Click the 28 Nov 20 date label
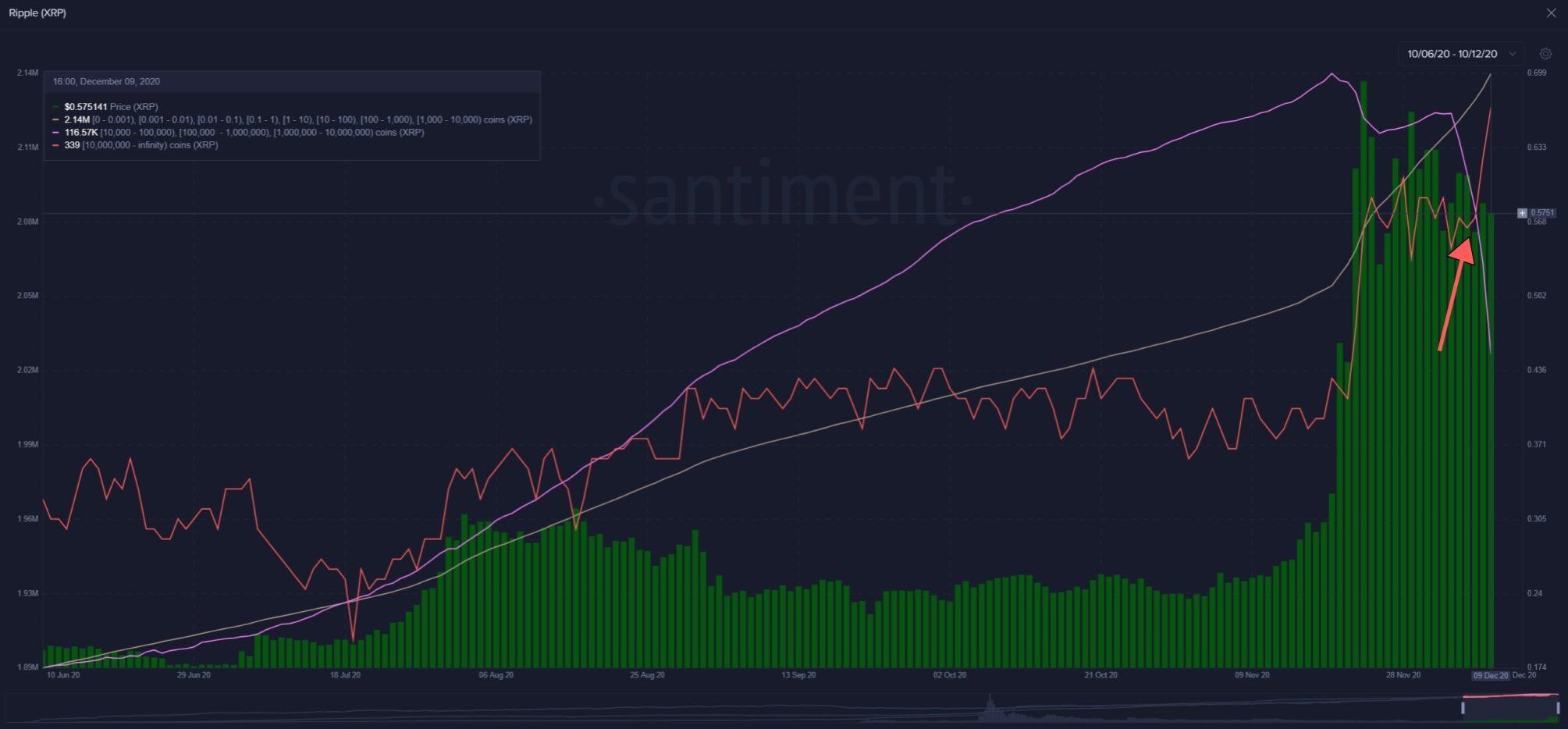Screen dimensions: 1568x729 pos(1403,675)
